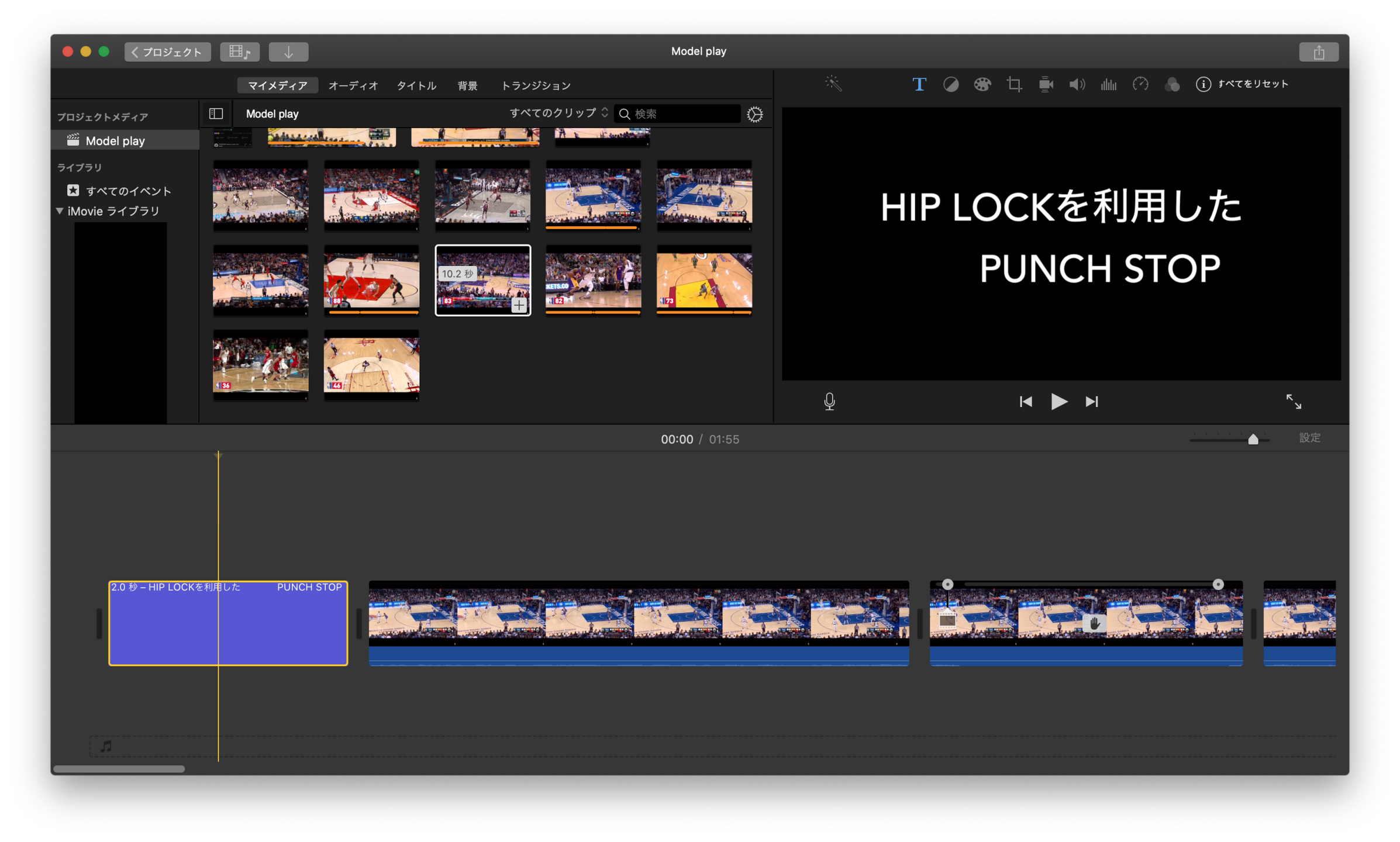Open the color correction palette icon
1400x842 pixels.
click(x=982, y=84)
